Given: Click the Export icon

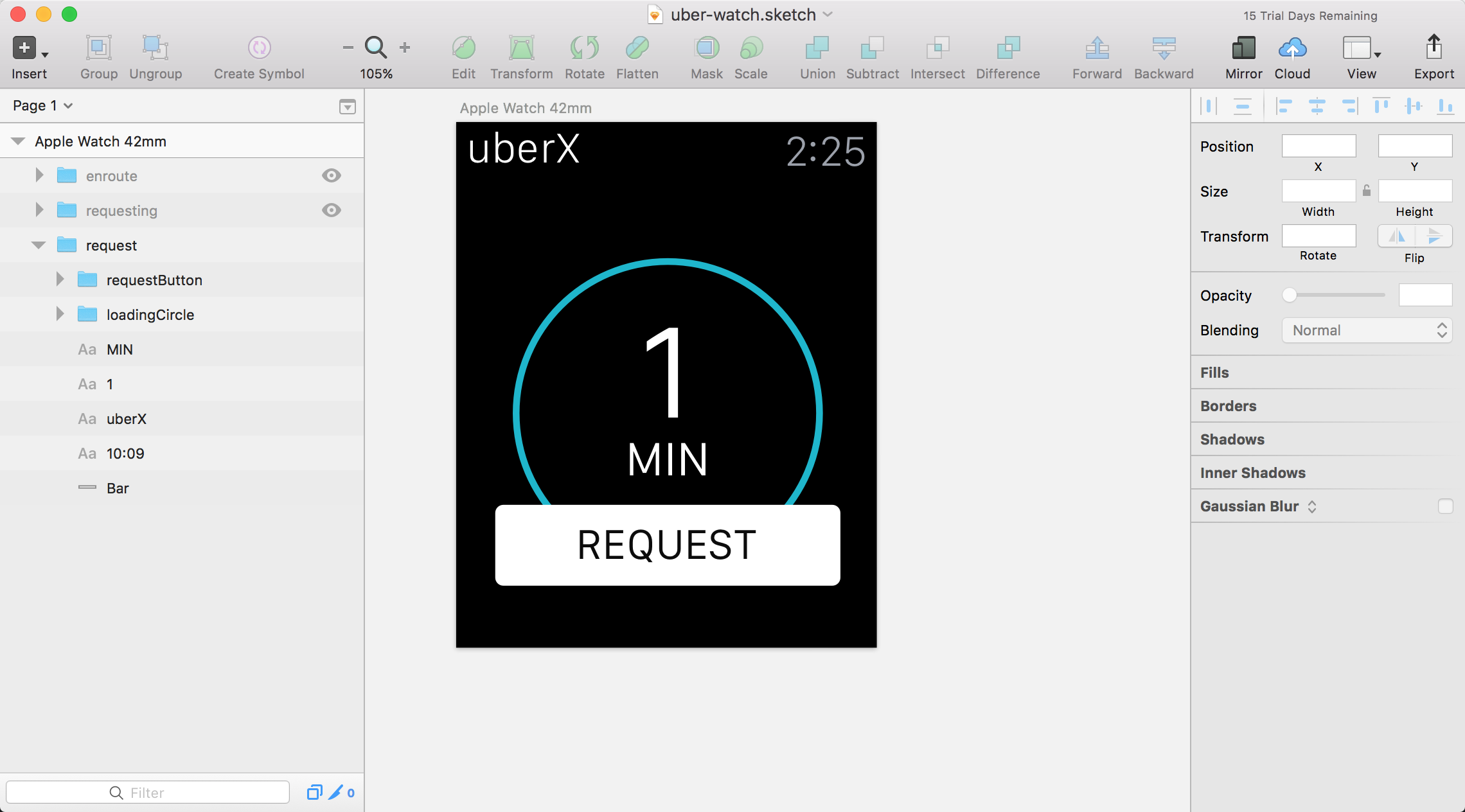Looking at the screenshot, I should pos(1434,48).
